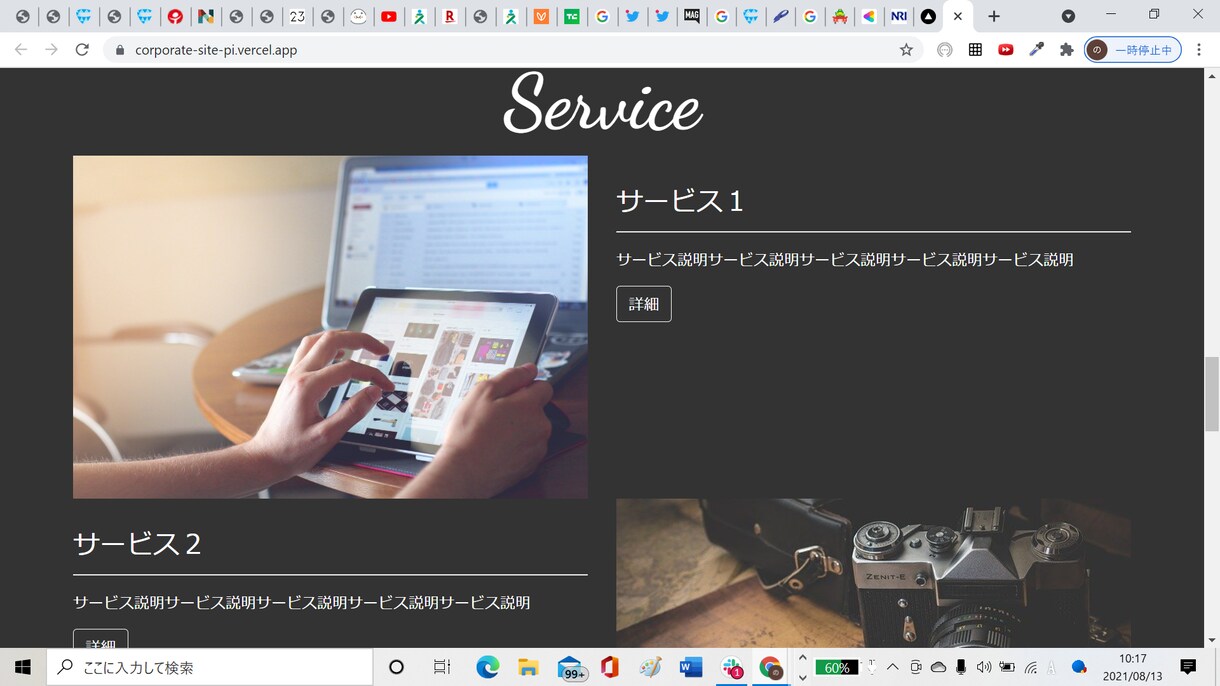Click the tablet photo for Service 1
Image resolution: width=1220 pixels, height=686 pixels.
coord(330,327)
